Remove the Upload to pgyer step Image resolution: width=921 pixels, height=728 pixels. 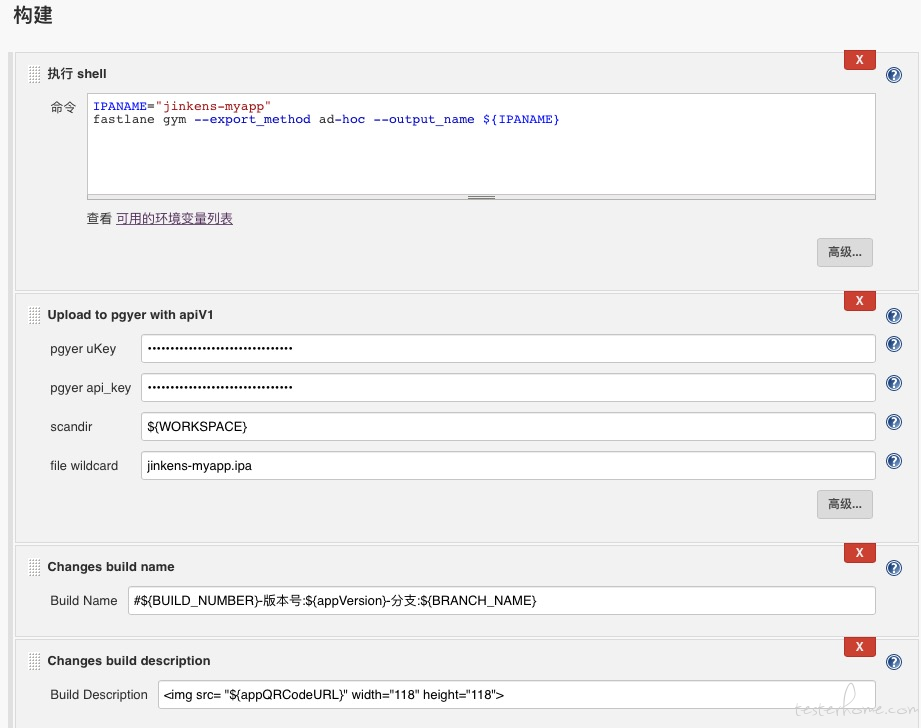click(x=859, y=301)
